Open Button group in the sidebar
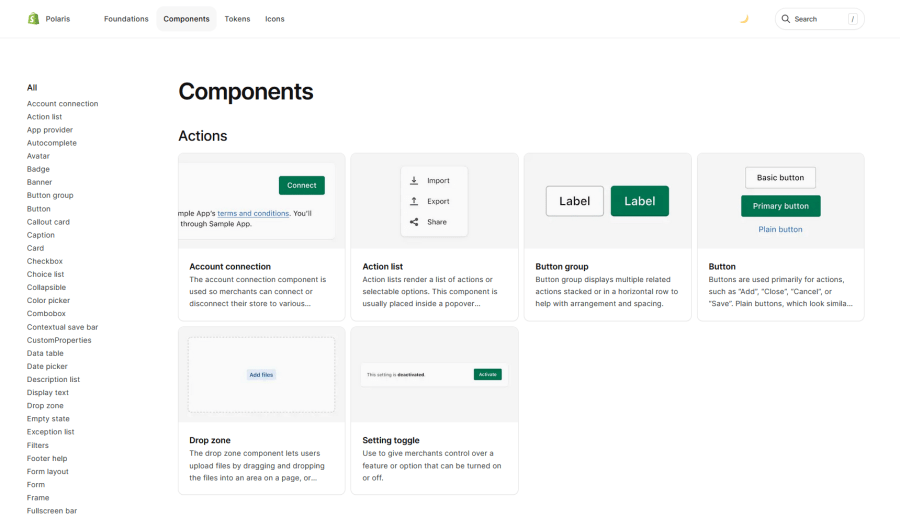 click(x=50, y=195)
